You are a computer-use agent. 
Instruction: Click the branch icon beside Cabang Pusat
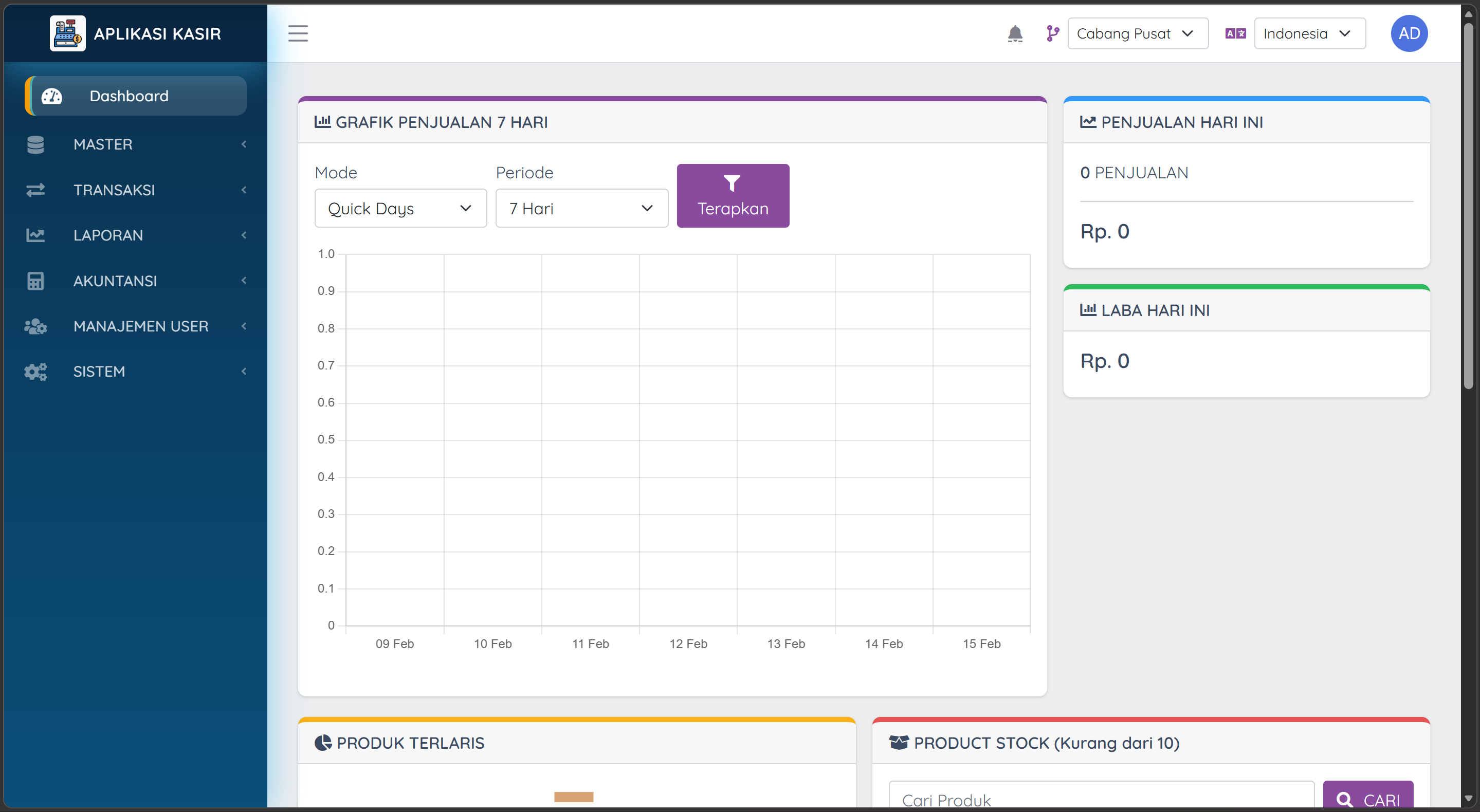pyautogui.click(x=1052, y=34)
